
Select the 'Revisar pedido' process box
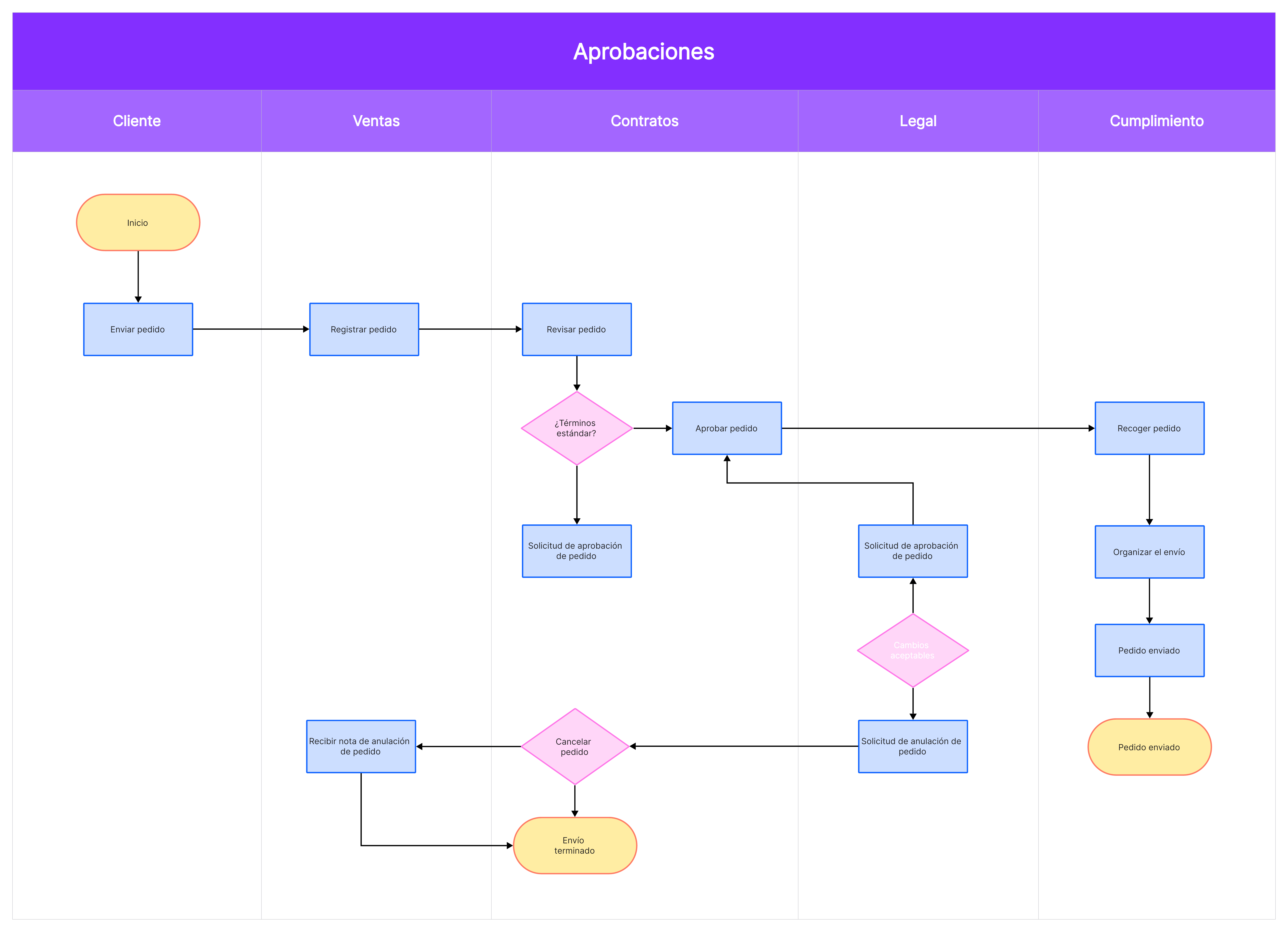(x=577, y=329)
